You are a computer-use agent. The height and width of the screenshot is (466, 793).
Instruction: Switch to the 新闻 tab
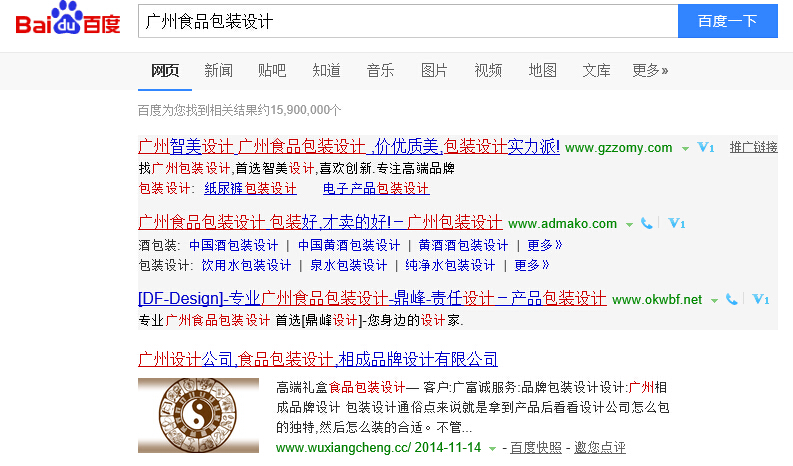tap(218, 70)
